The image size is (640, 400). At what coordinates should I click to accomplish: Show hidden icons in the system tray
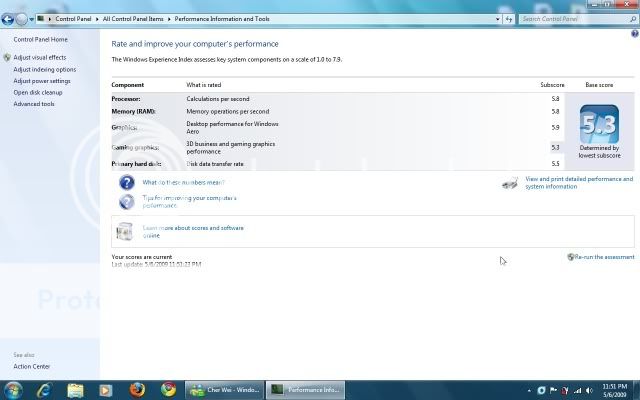click(x=528, y=389)
